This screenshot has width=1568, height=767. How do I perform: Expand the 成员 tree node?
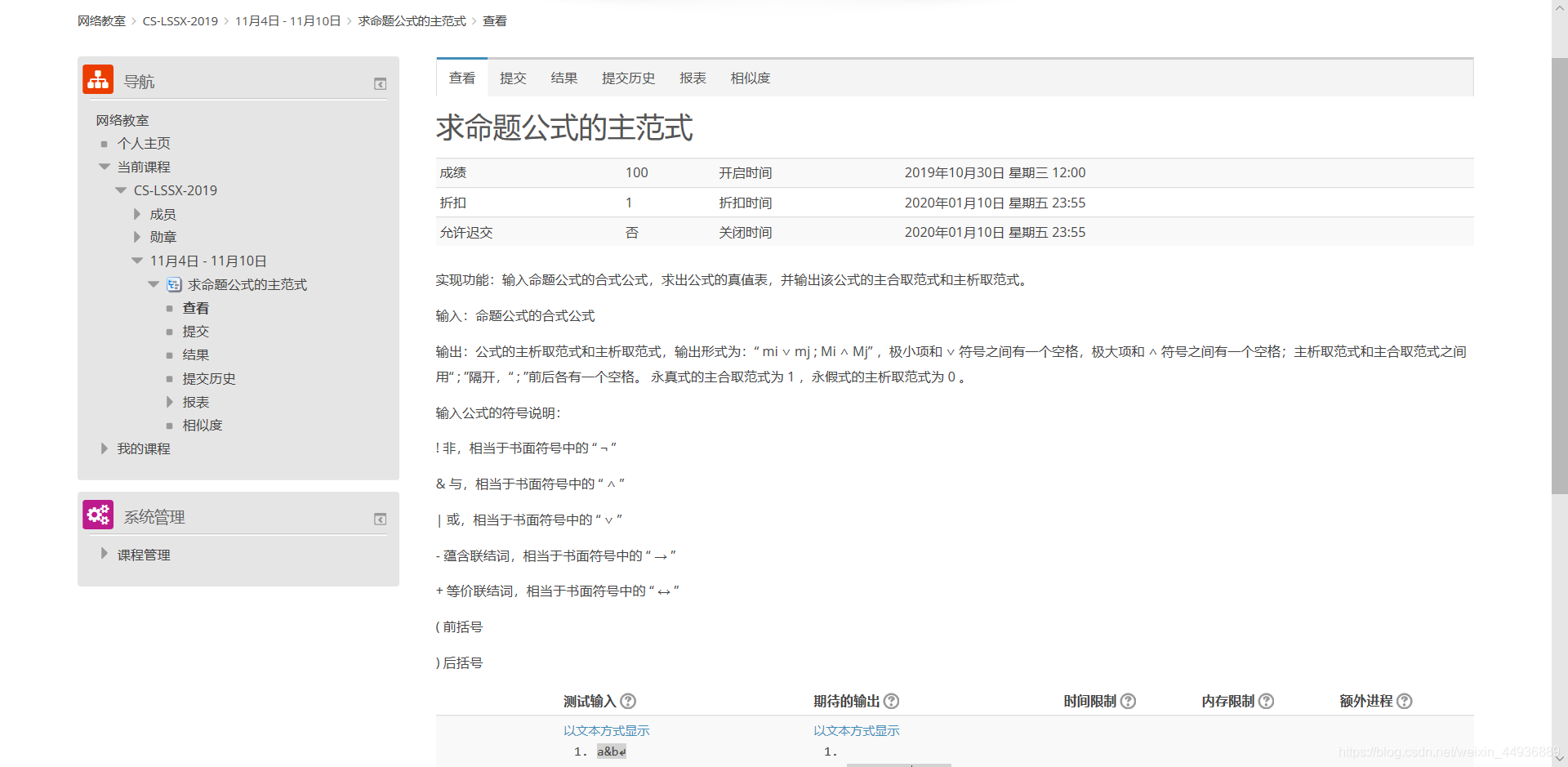pyautogui.click(x=137, y=214)
